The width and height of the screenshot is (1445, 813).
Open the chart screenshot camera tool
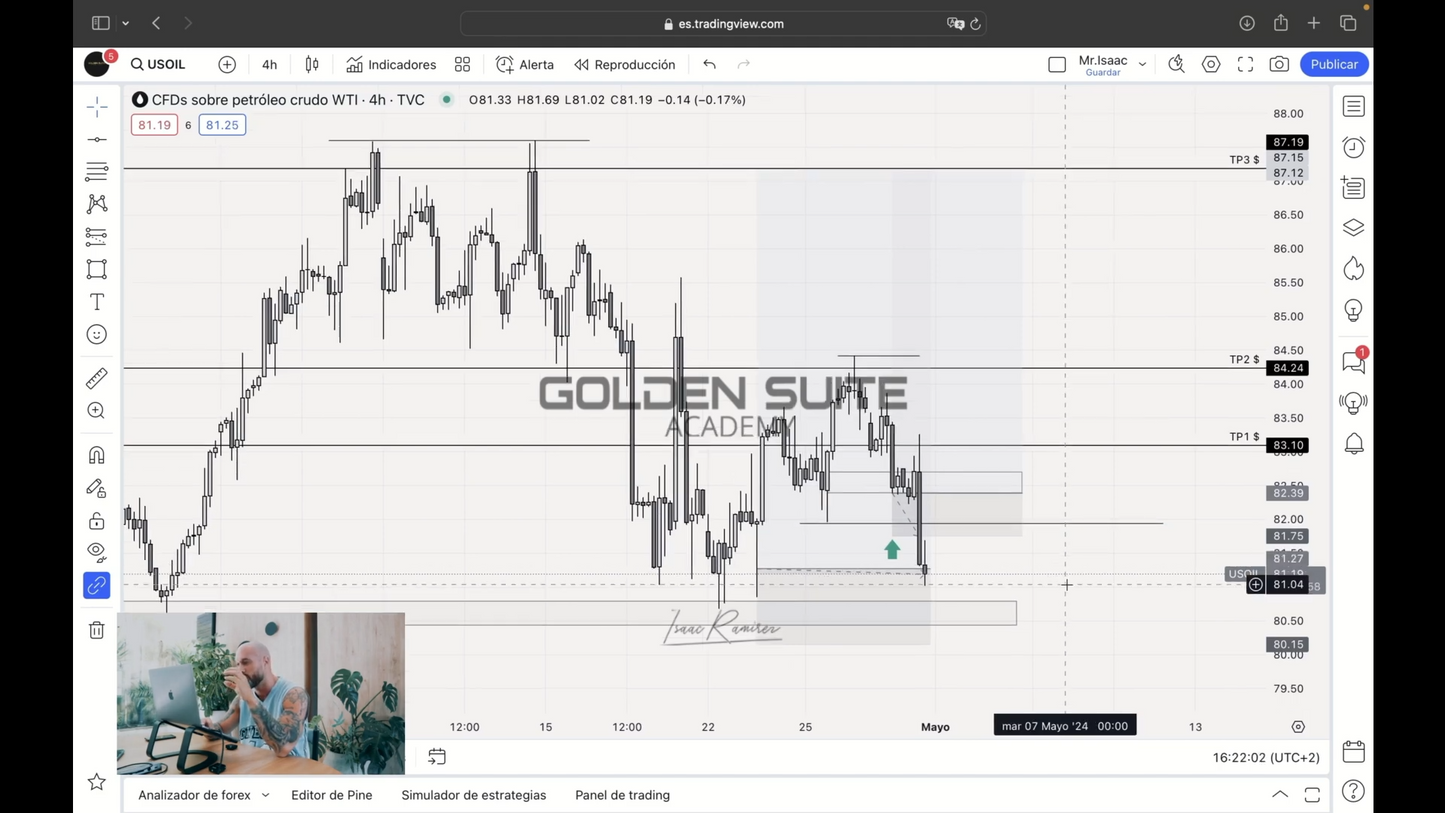1279,63
